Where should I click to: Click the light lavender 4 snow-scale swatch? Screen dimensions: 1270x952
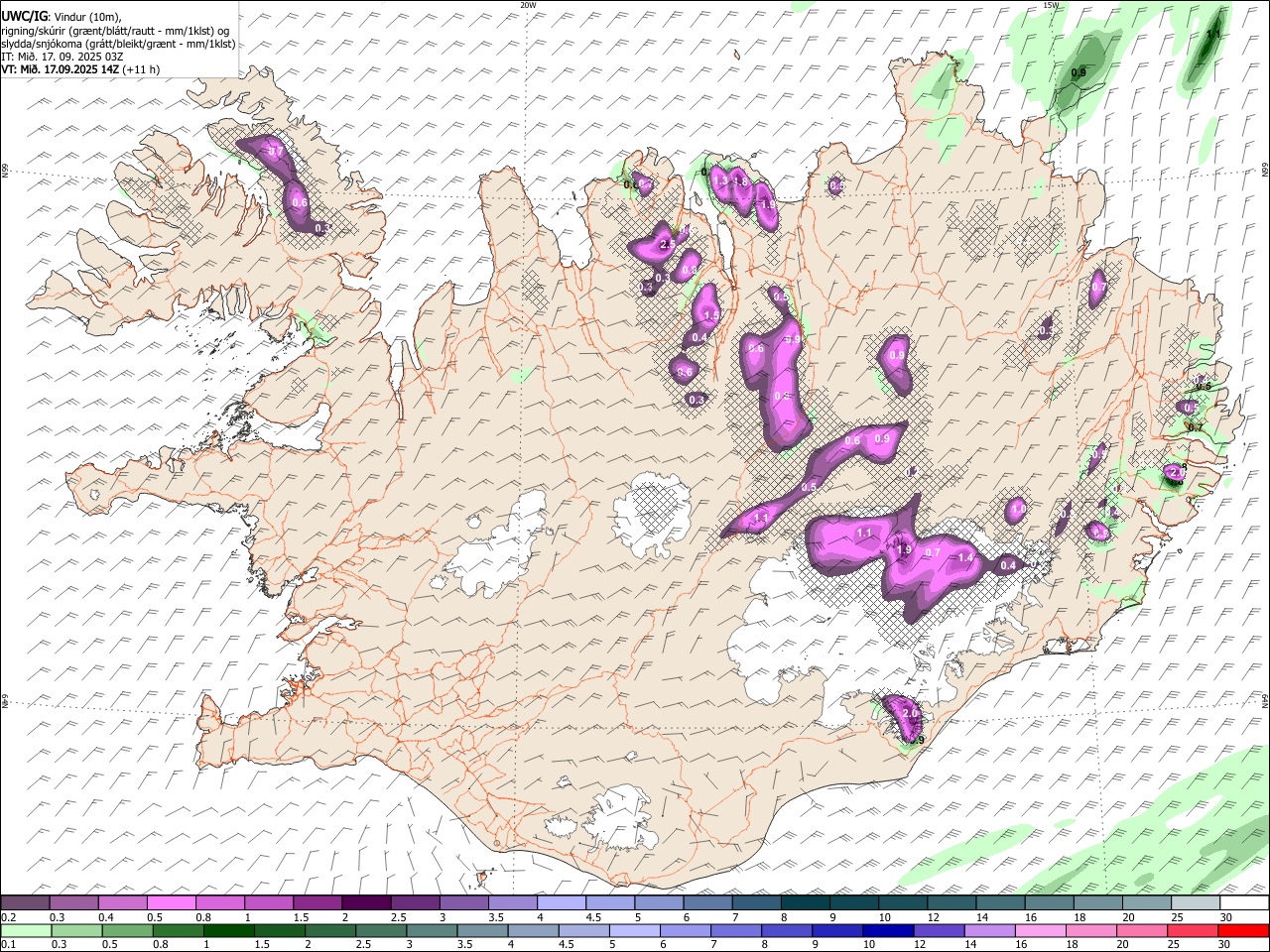tap(560, 902)
